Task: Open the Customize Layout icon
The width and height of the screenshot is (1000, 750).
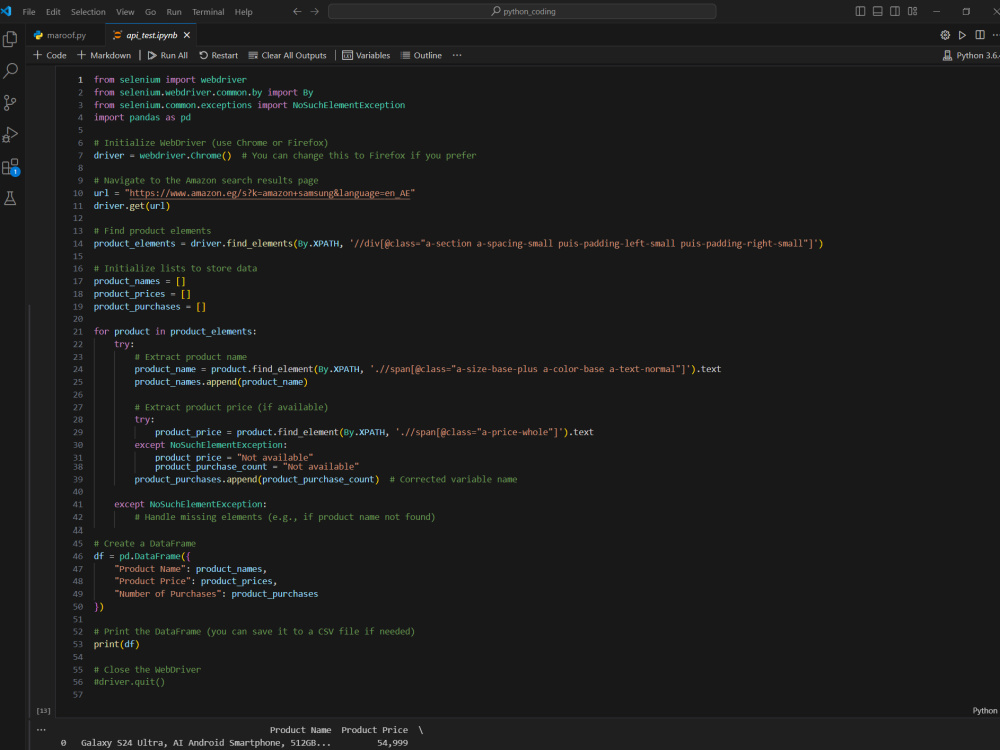Action: (x=913, y=11)
